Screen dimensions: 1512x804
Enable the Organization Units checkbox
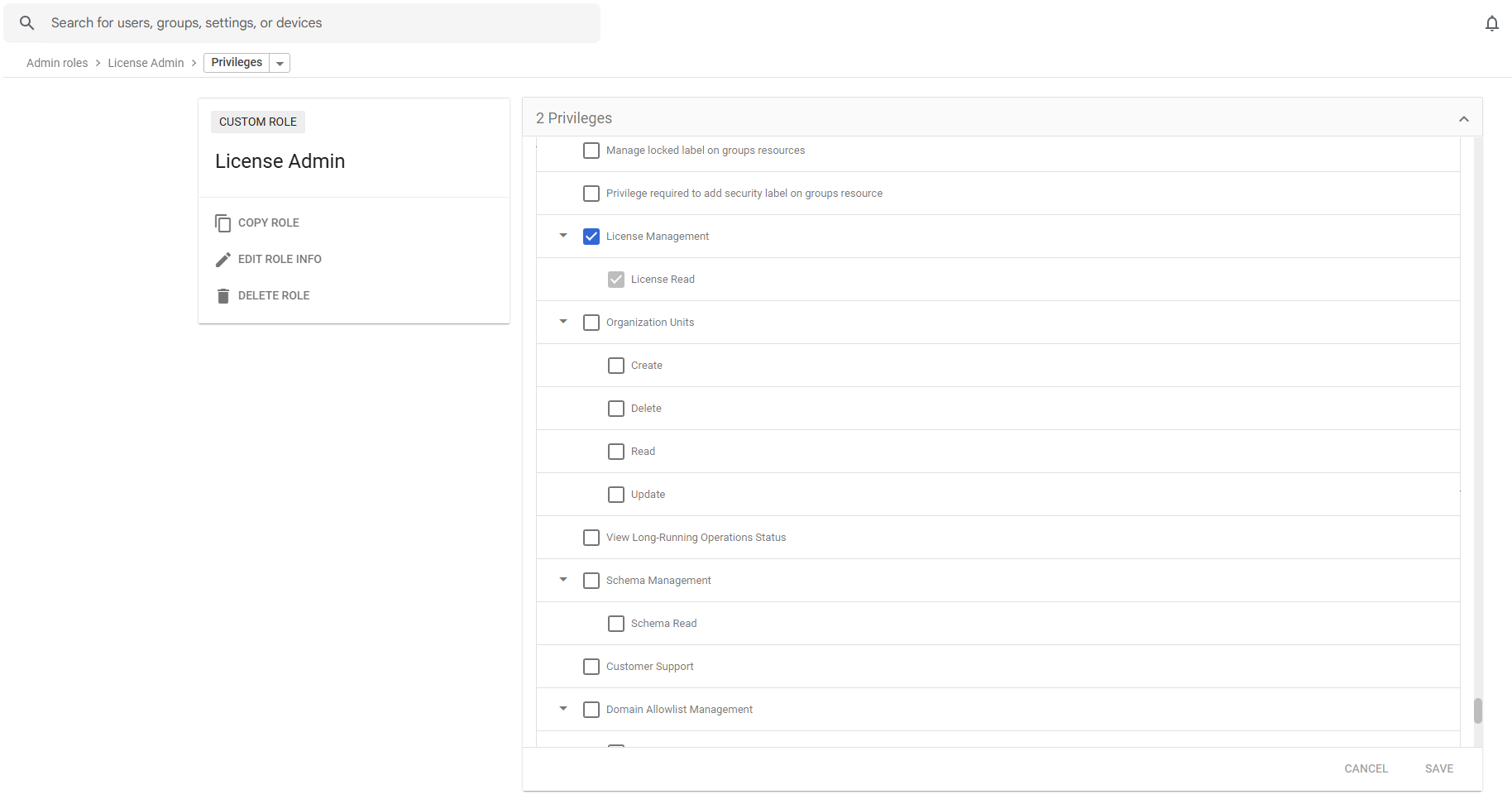coord(591,323)
